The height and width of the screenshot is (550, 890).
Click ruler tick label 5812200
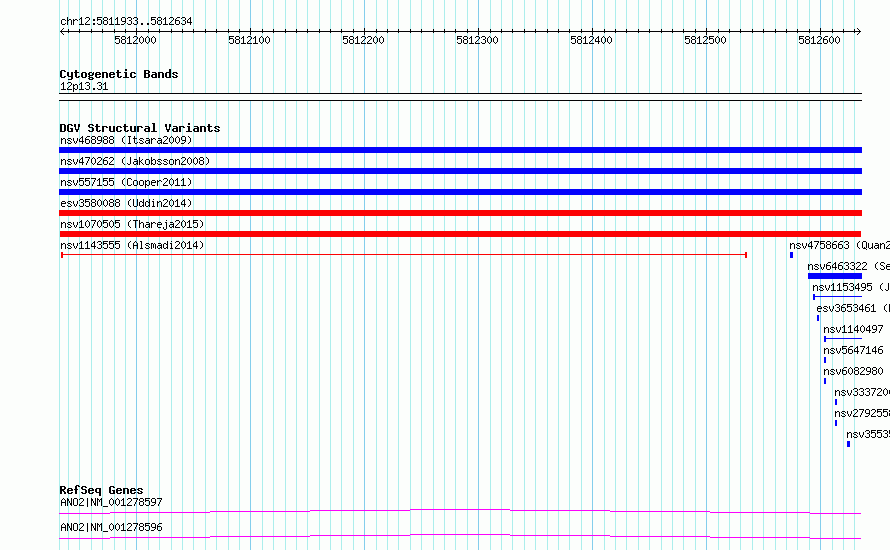(363, 40)
